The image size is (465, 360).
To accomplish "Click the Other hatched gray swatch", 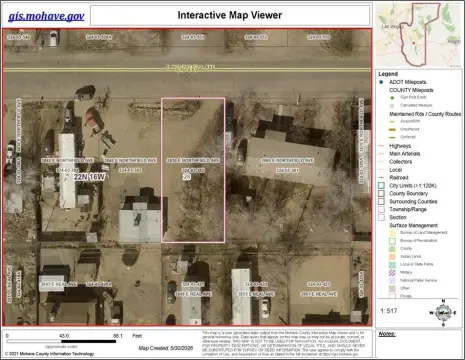I will [x=392, y=288].
